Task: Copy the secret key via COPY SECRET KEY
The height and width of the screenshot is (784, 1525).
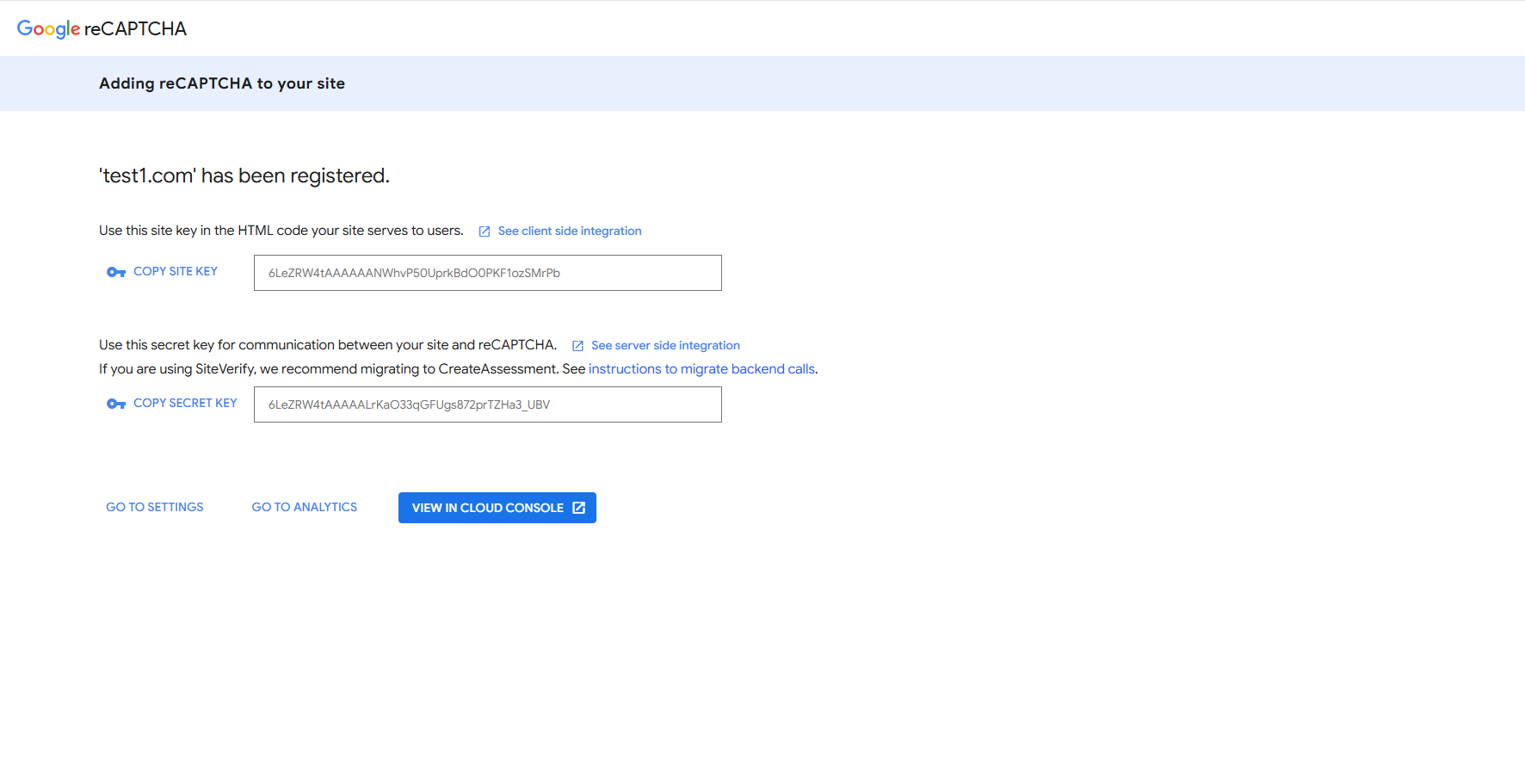Action: [185, 403]
